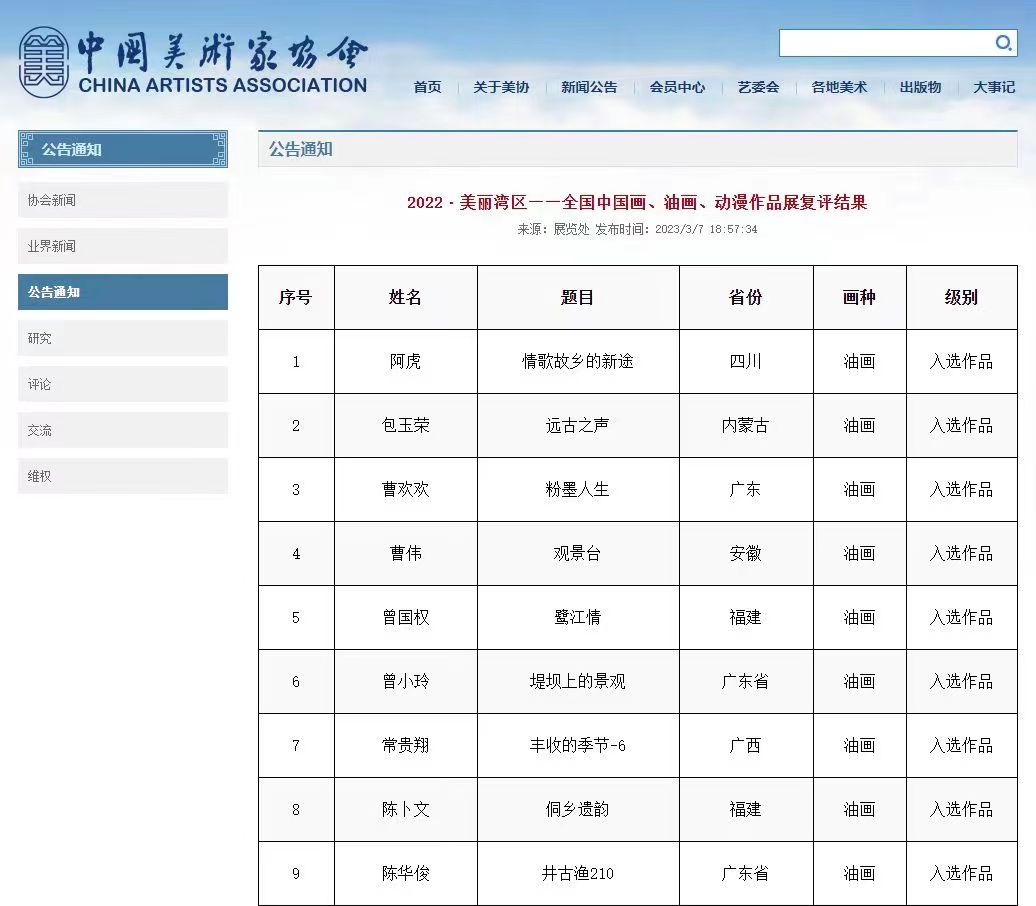1036x906 pixels.
Task: Open 业界新闻 in the left sidebar
Action: click(123, 246)
